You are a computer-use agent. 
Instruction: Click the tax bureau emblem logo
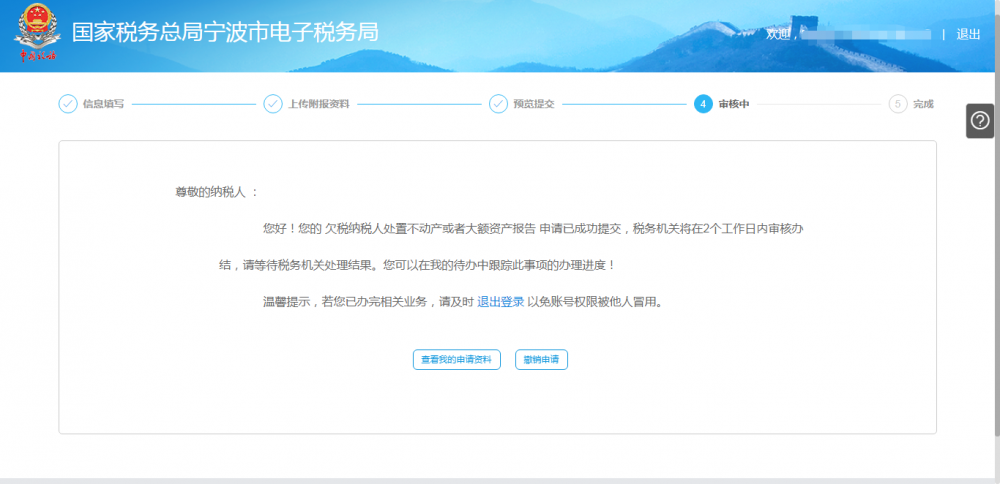click(x=36, y=32)
